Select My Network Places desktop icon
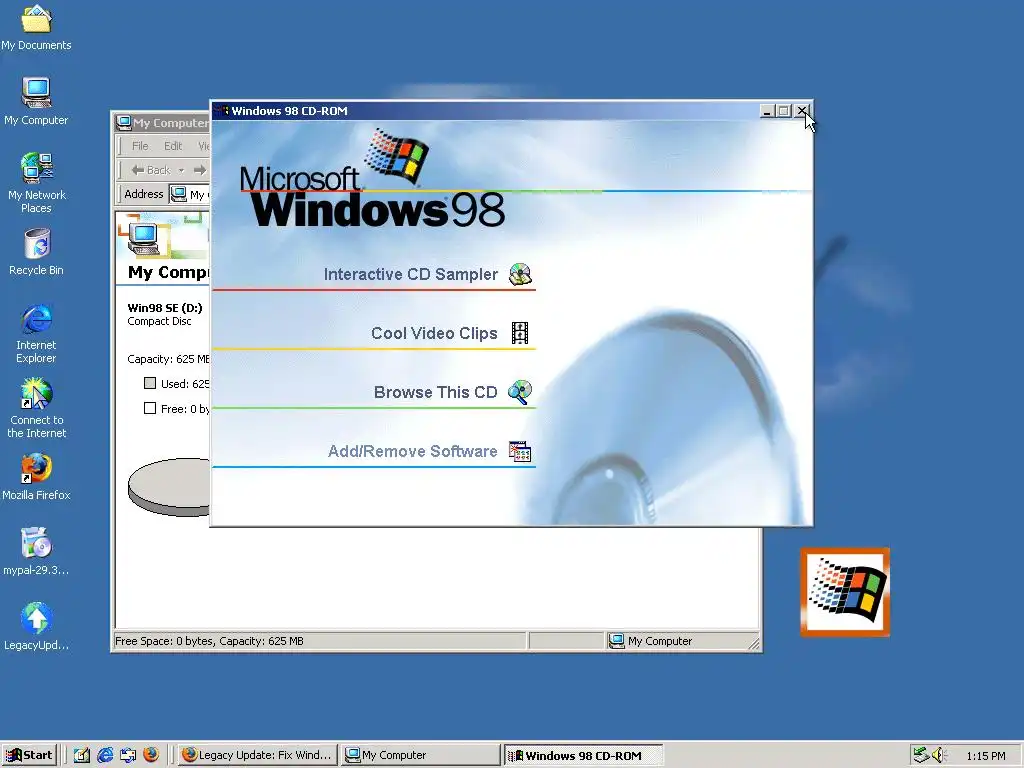The width and height of the screenshot is (1024, 768). pyautogui.click(x=36, y=183)
